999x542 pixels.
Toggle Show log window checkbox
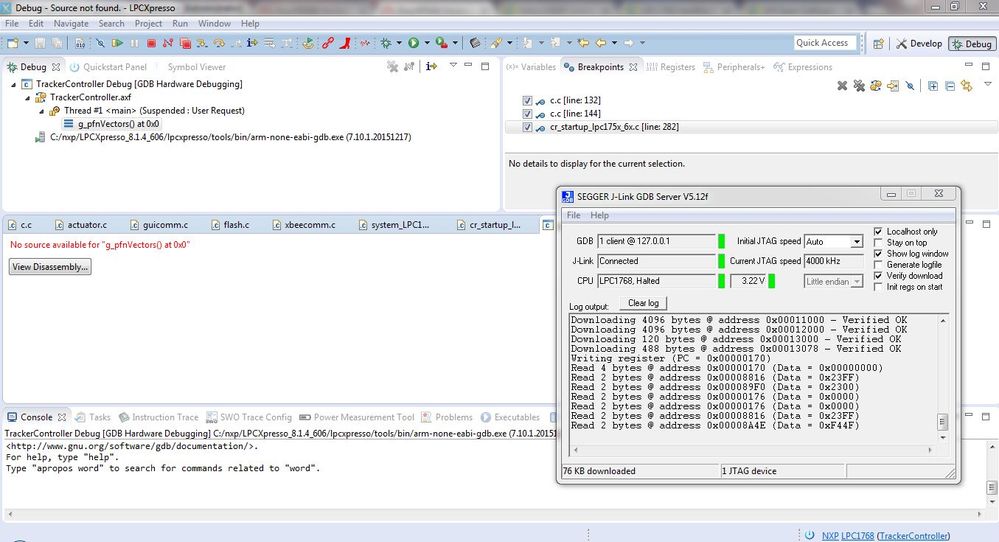coord(878,253)
